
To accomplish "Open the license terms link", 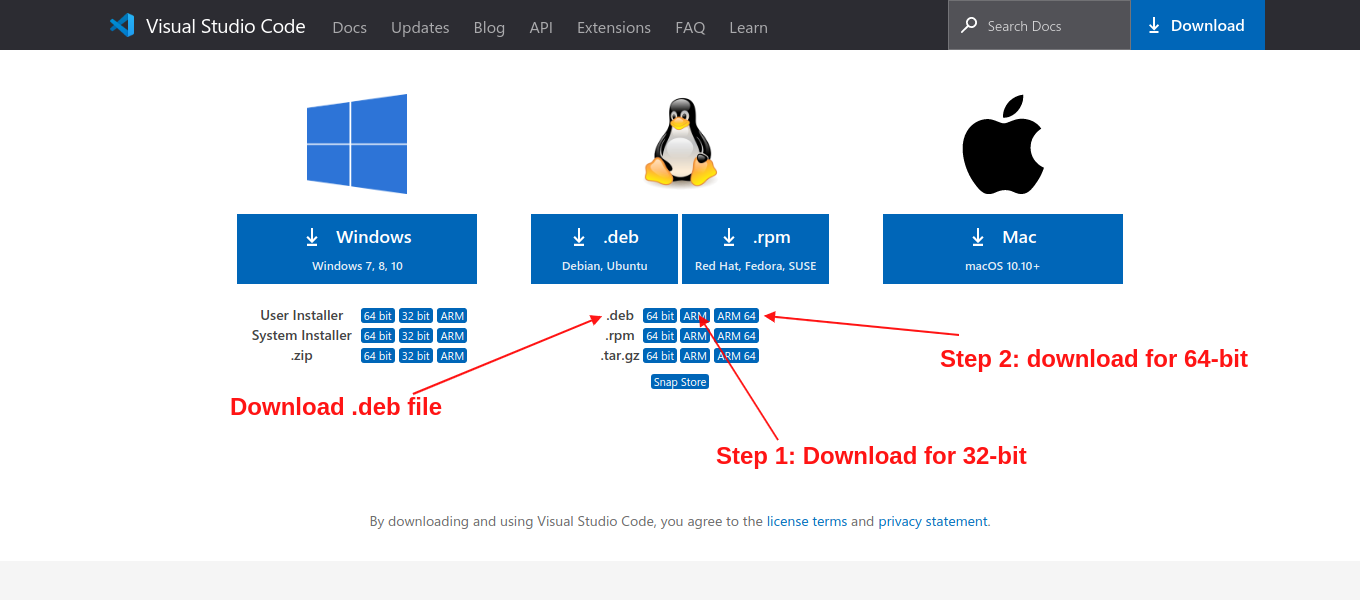I will point(807,521).
